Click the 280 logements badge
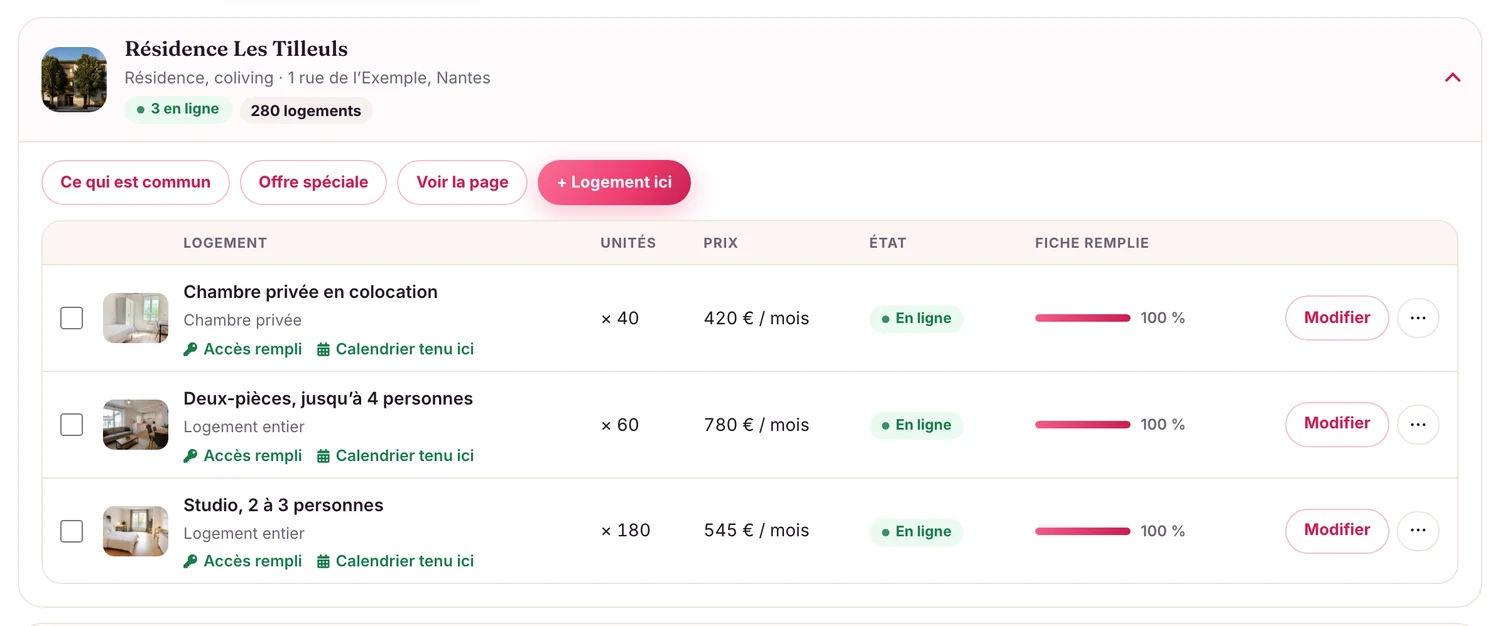Image resolution: width=1500 pixels, height=626 pixels. coord(306,110)
